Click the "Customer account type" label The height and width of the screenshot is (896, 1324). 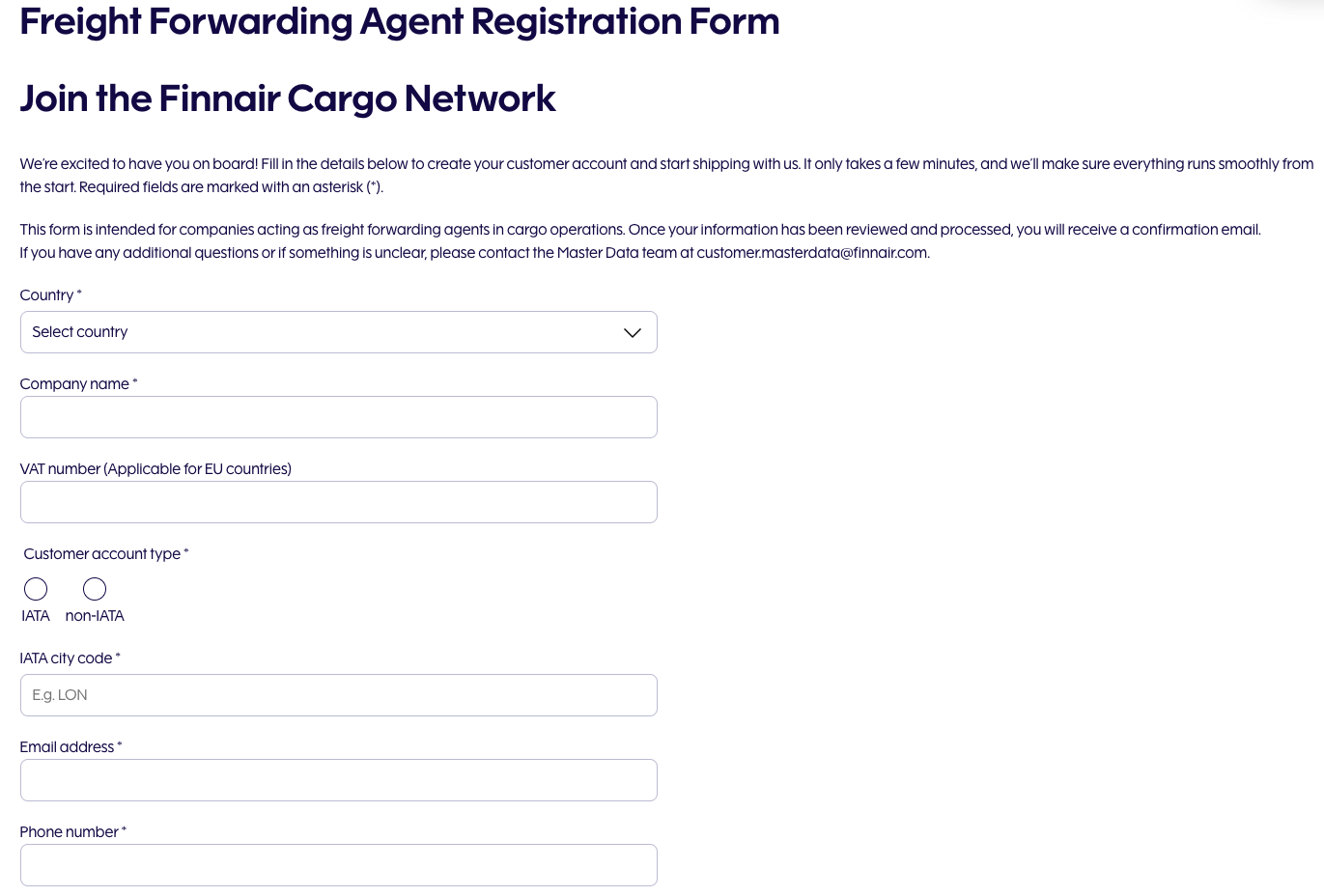click(102, 554)
